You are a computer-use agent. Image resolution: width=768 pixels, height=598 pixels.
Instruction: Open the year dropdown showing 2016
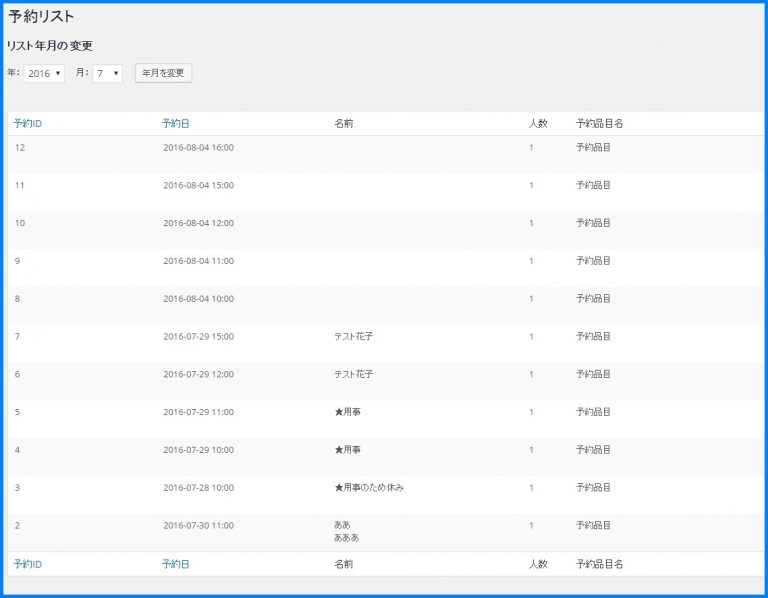[44, 73]
